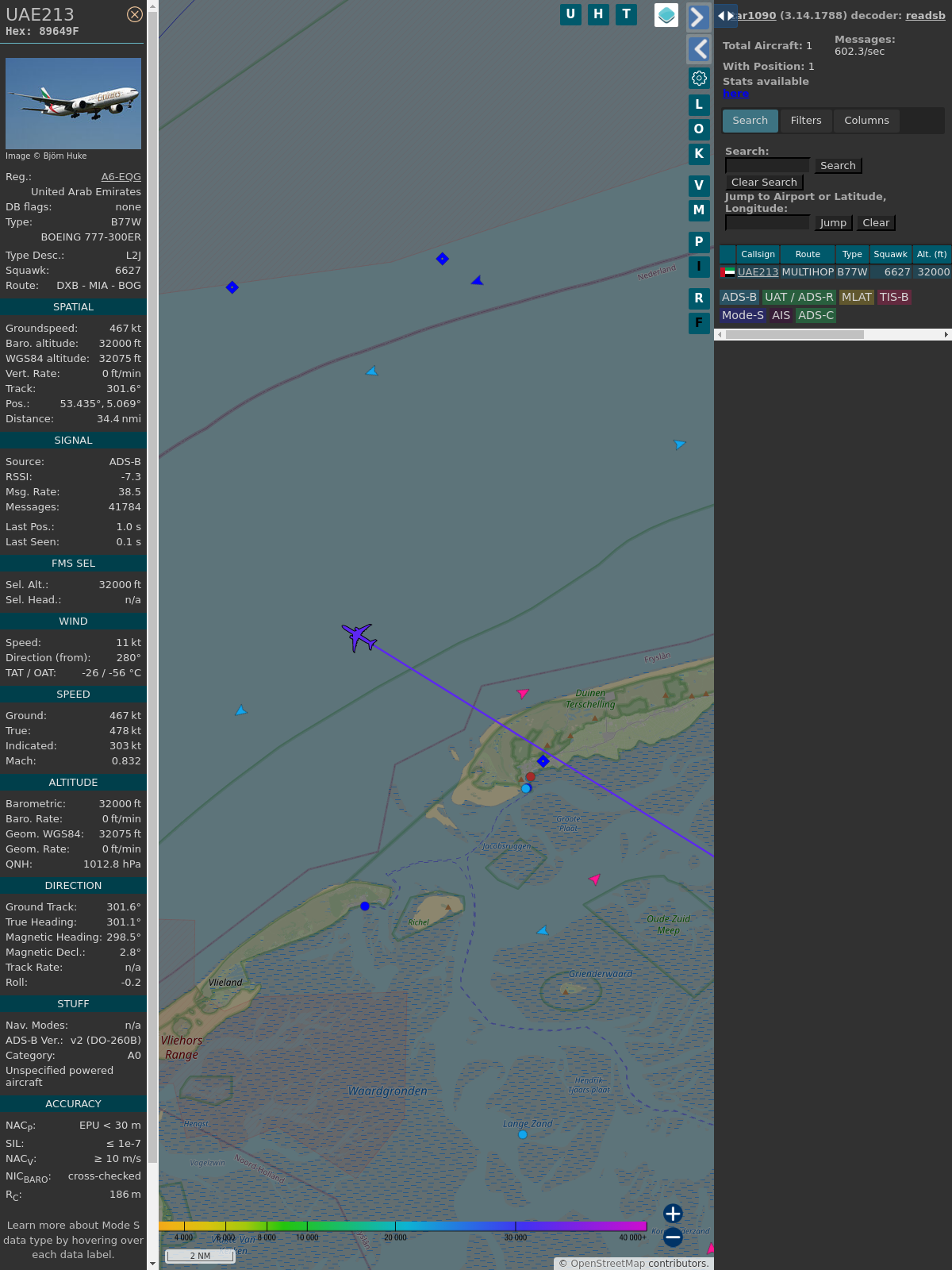Open the map layers selector icon
The width and height of the screenshot is (952, 1270).
pos(666,15)
